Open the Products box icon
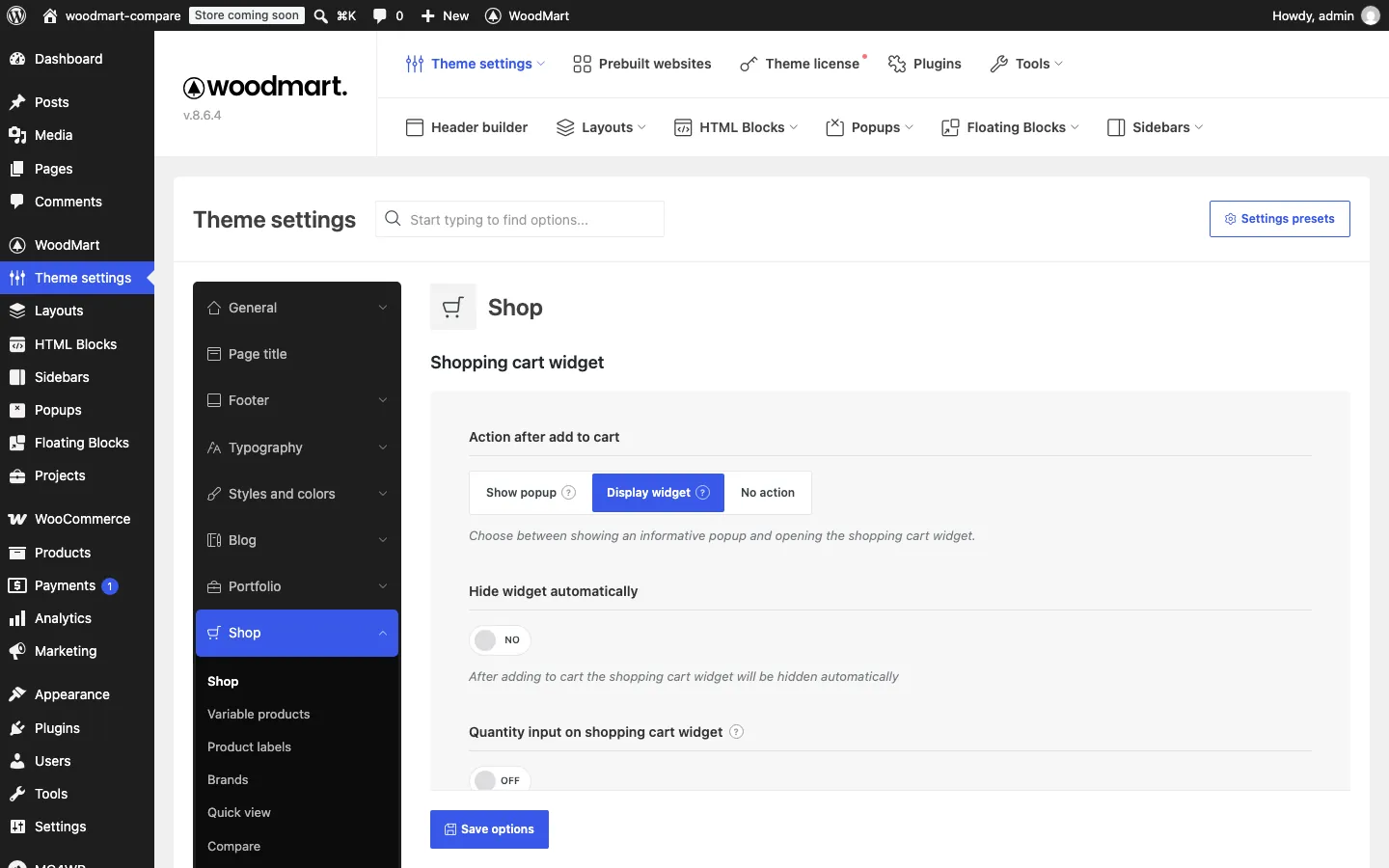Image resolution: width=1389 pixels, height=868 pixels. (17, 553)
